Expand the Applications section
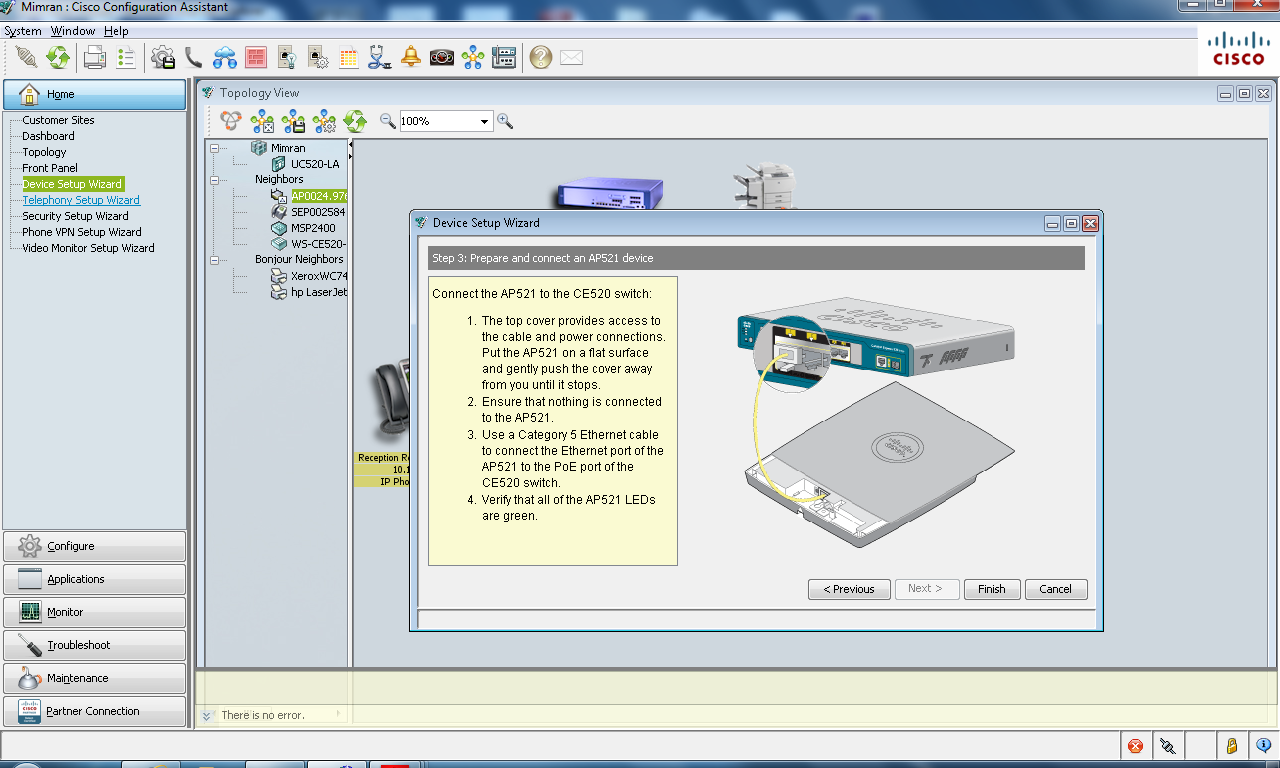This screenshot has height=768, width=1280. coord(94,579)
